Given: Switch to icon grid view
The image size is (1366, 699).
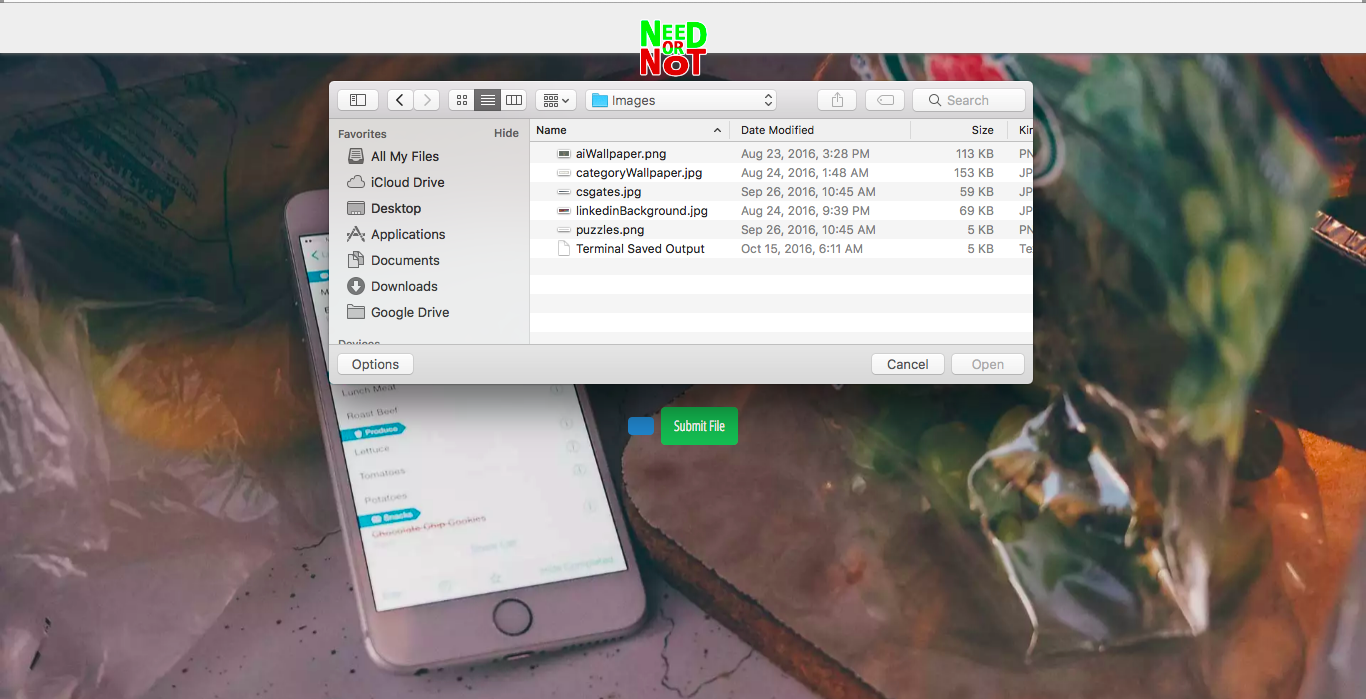Looking at the screenshot, I should click(x=461, y=100).
